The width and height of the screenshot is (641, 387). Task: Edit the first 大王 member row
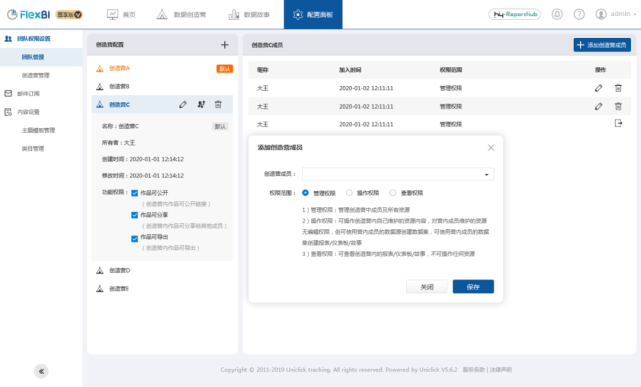click(x=598, y=88)
